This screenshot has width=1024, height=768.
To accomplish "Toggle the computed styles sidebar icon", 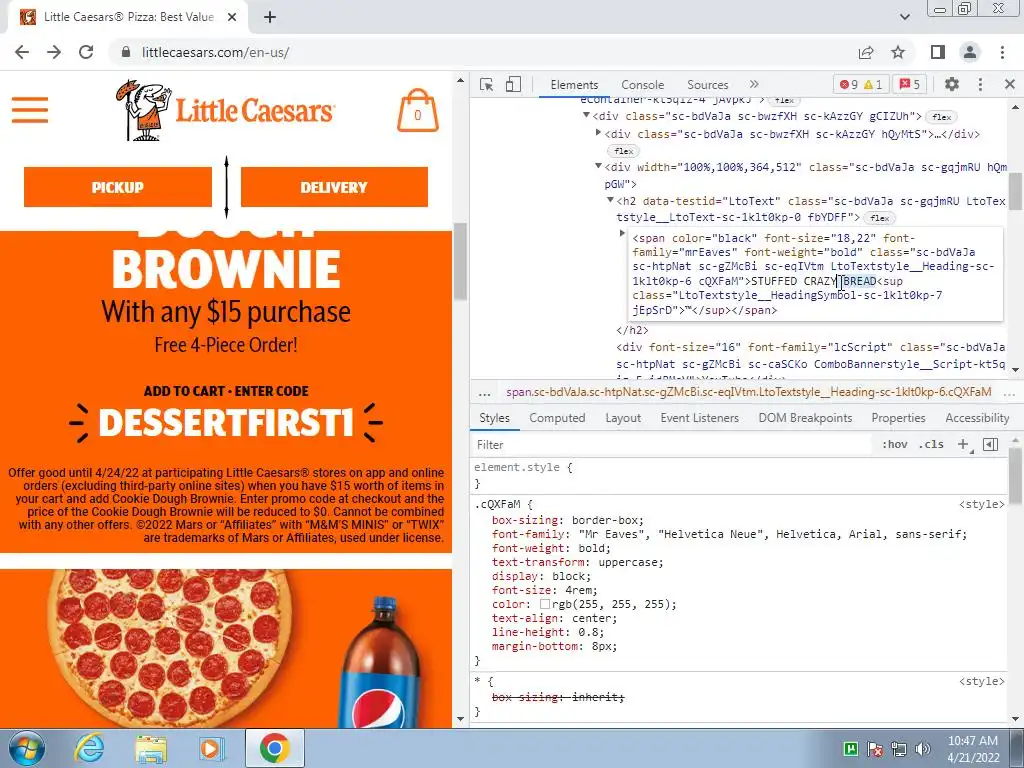I will [991, 444].
